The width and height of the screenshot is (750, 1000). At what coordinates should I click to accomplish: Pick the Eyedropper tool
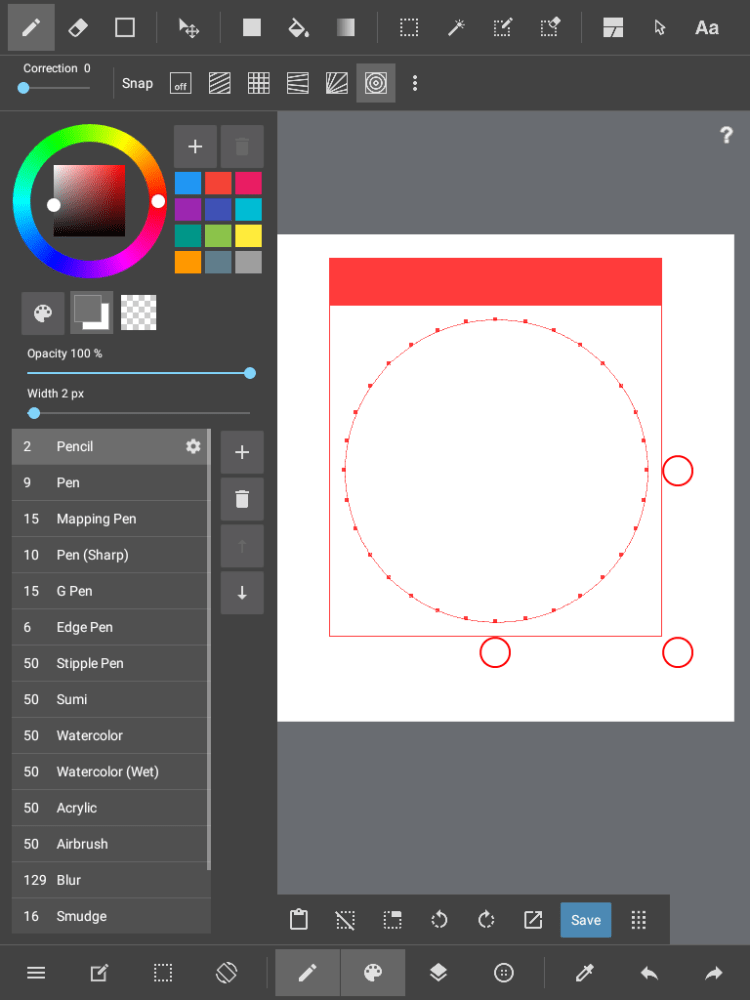(x=585, y=973)
